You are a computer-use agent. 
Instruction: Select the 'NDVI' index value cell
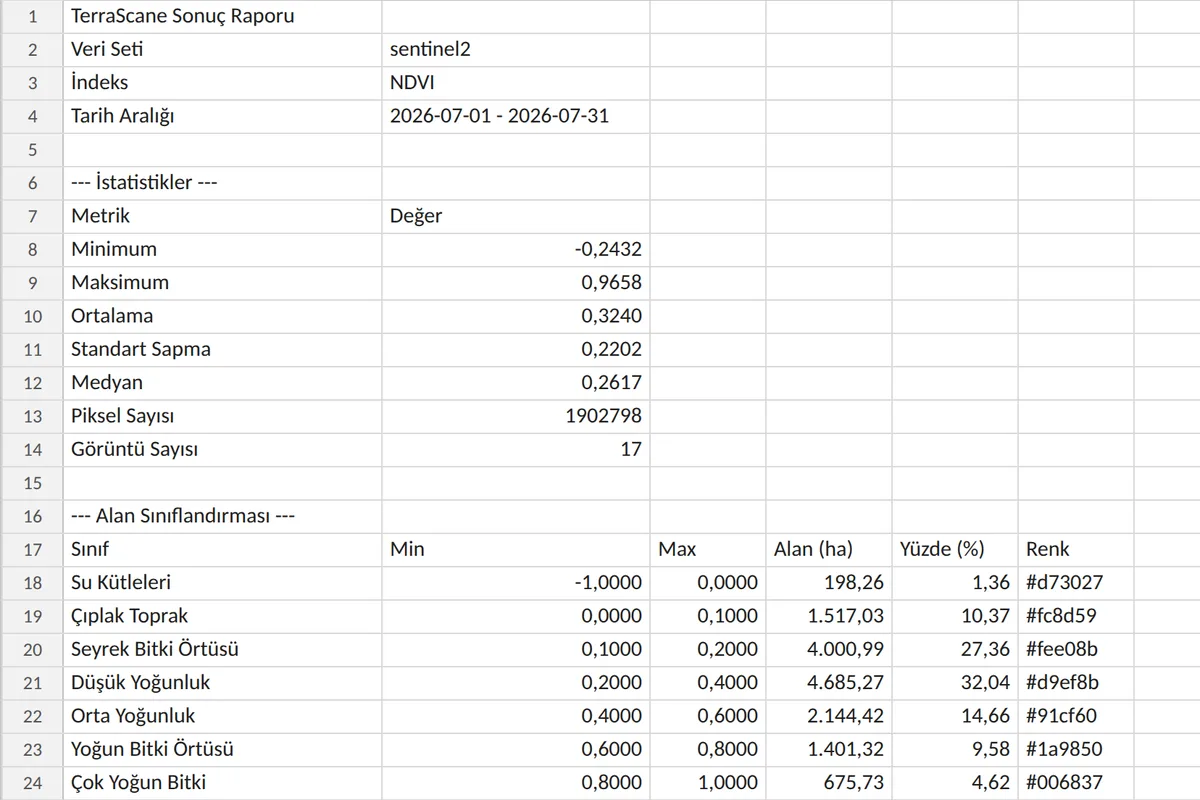point(516,83)
